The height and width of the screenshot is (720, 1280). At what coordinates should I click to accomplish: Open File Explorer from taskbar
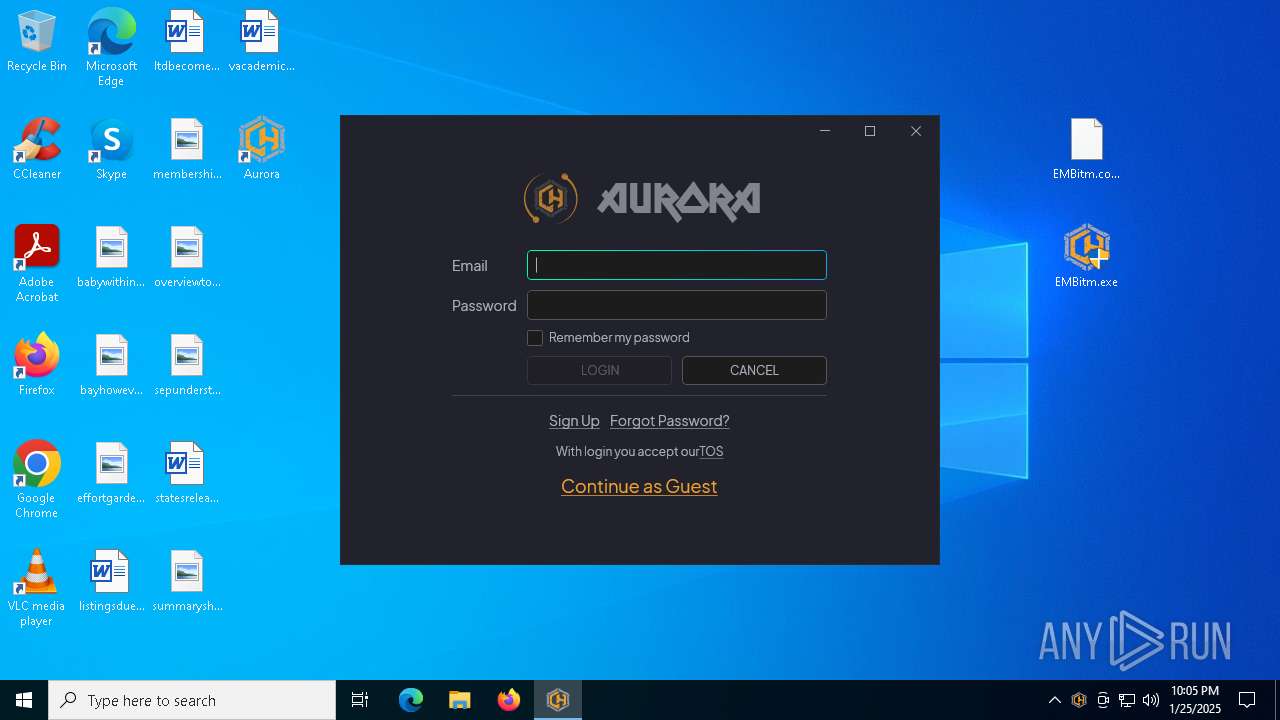(460, 700)
